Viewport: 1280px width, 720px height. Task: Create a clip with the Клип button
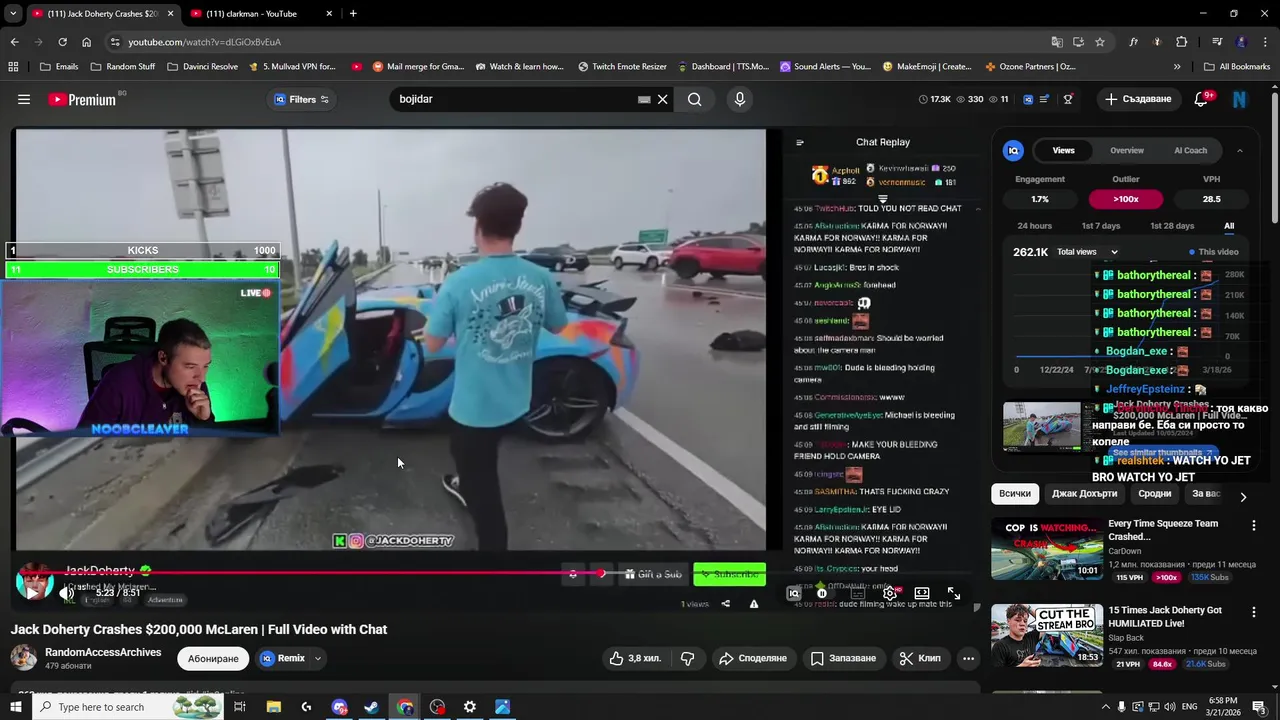[x=920, y=658]
